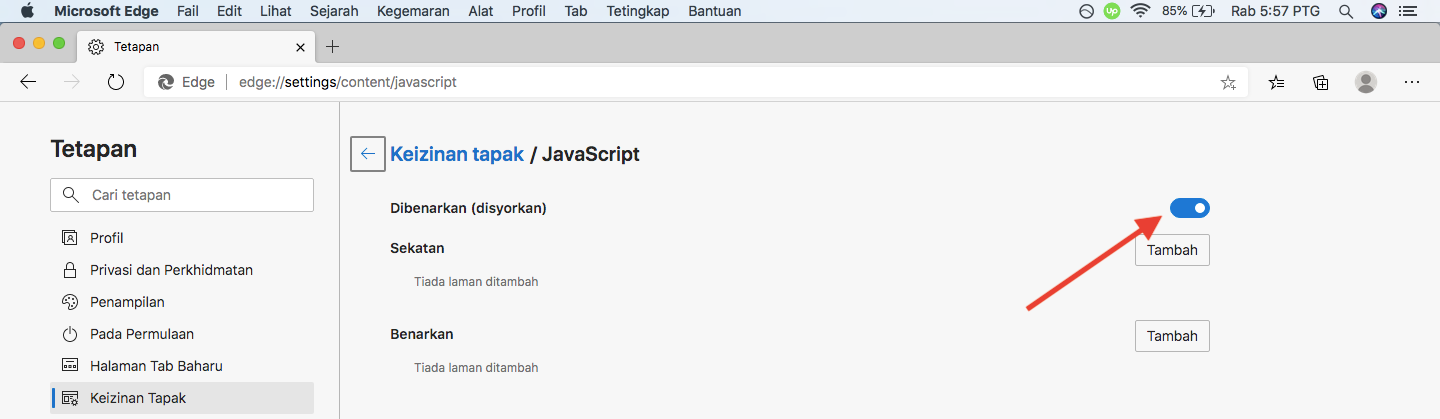1440x419 pixels.
Task: Select Privasi dan Perkhidmatan in sidebar
Action: (x=171, y=270)
